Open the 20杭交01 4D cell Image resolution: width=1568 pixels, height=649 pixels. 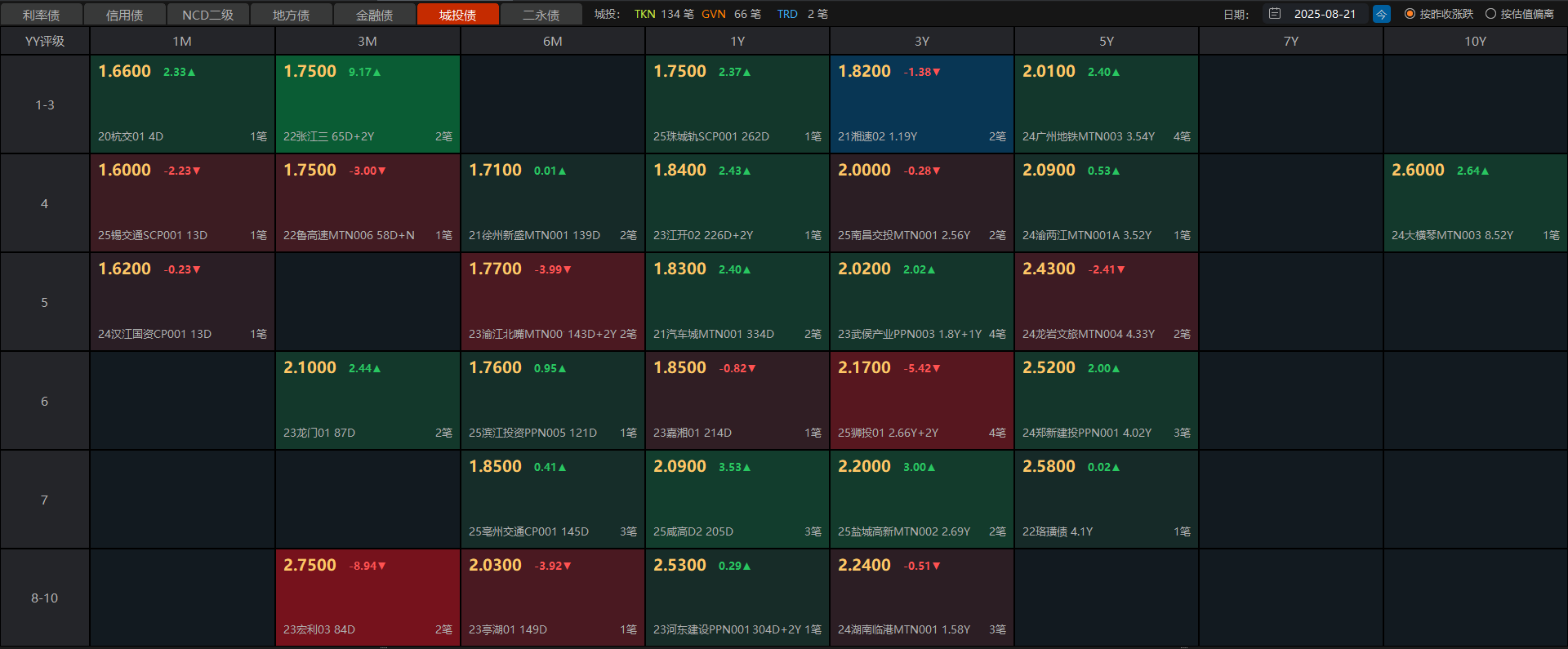pos(182,104)
